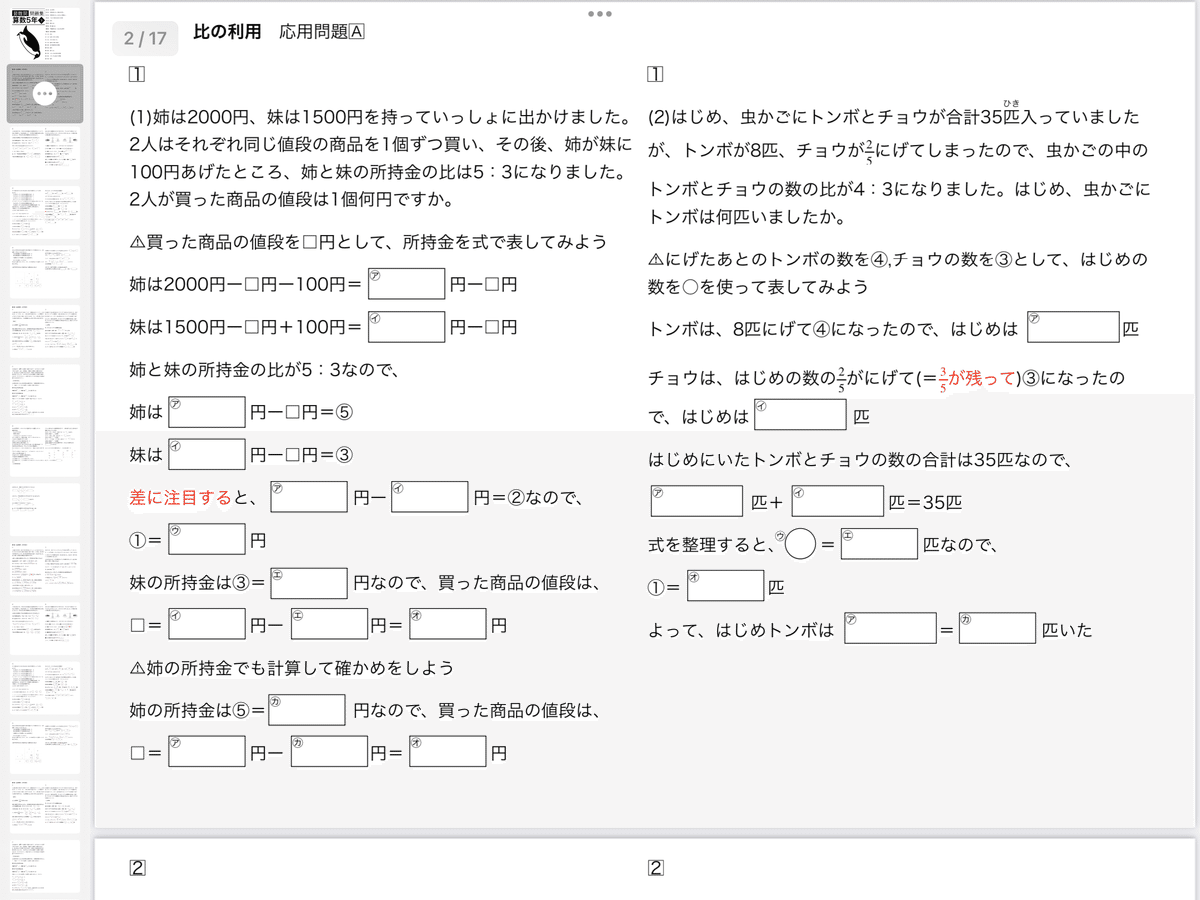The height and width of the screenshot is (900, 1200).
Task: Click box カ in bottom □＝ア円ーカ円 line
Action: click(329, 751)
